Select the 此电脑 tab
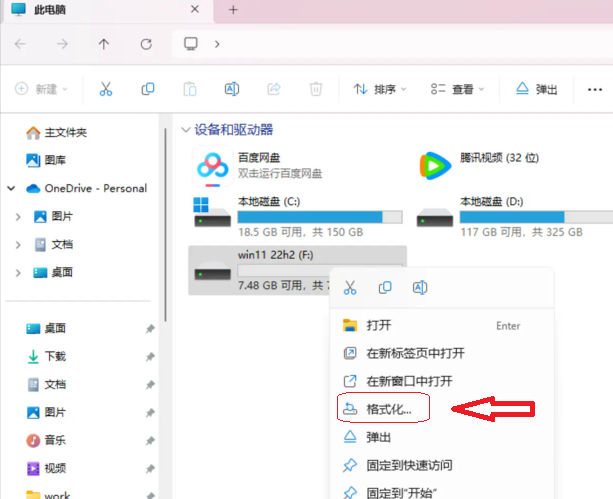This screenshot has height=499, width=613. [106, 10]
